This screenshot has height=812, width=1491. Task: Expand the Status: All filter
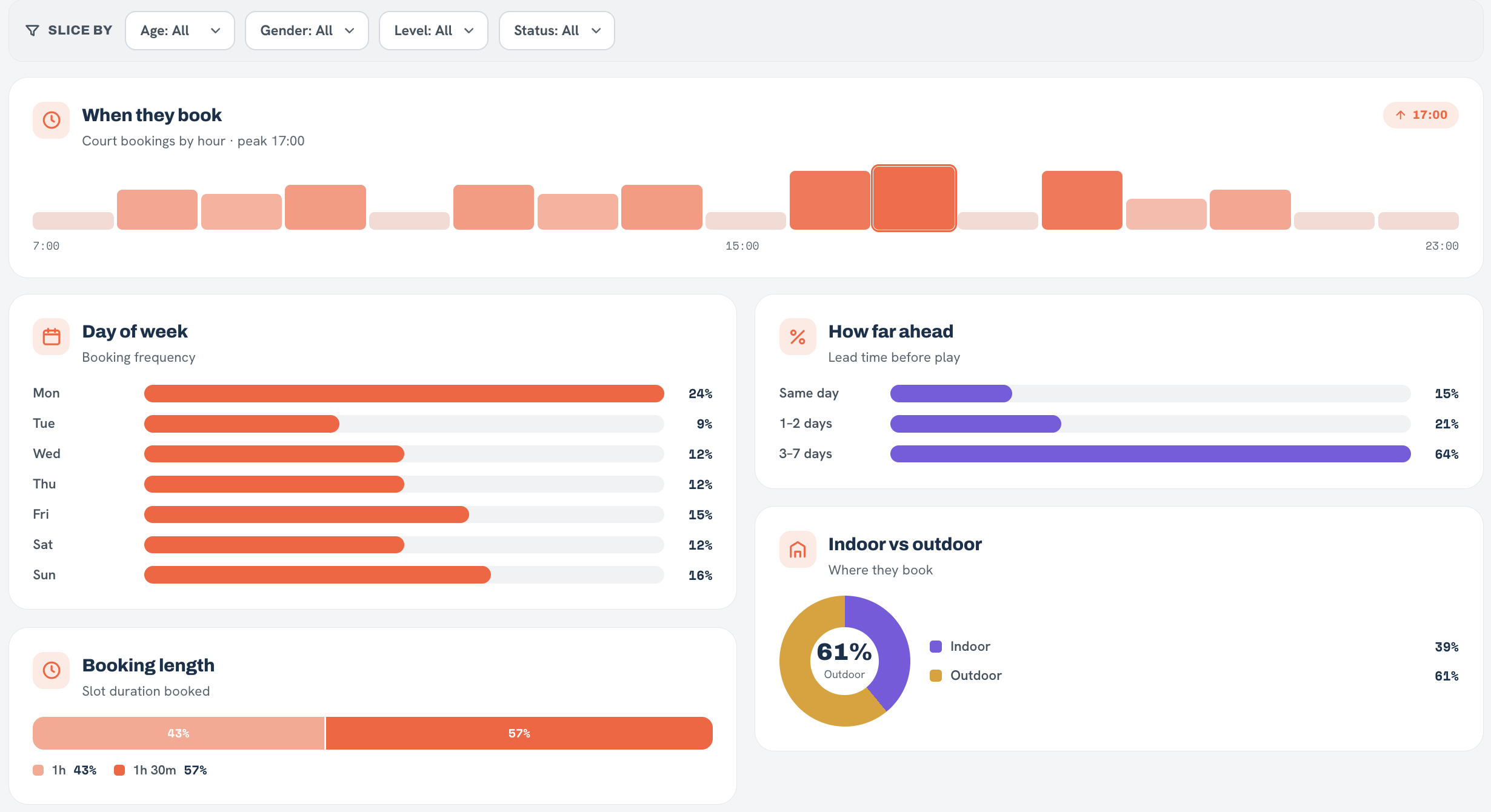pos(557,30)
